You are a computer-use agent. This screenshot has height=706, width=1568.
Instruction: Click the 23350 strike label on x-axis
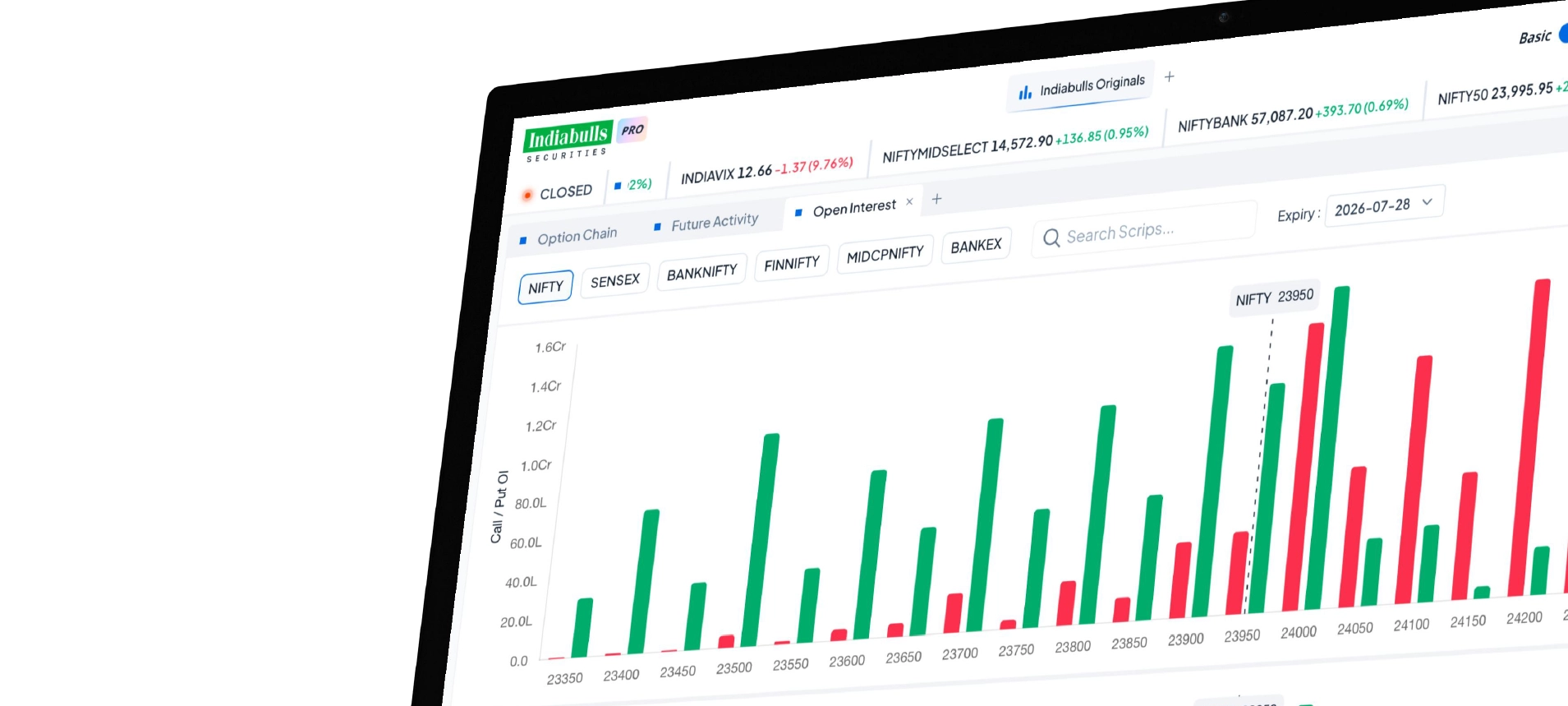coord(565,679)
